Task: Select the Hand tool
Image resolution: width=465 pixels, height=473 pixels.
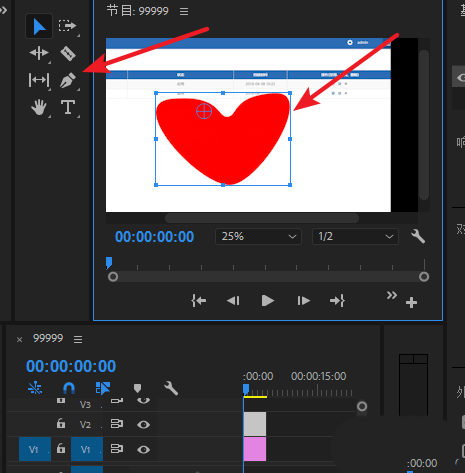Action: [x=39, y=107]
